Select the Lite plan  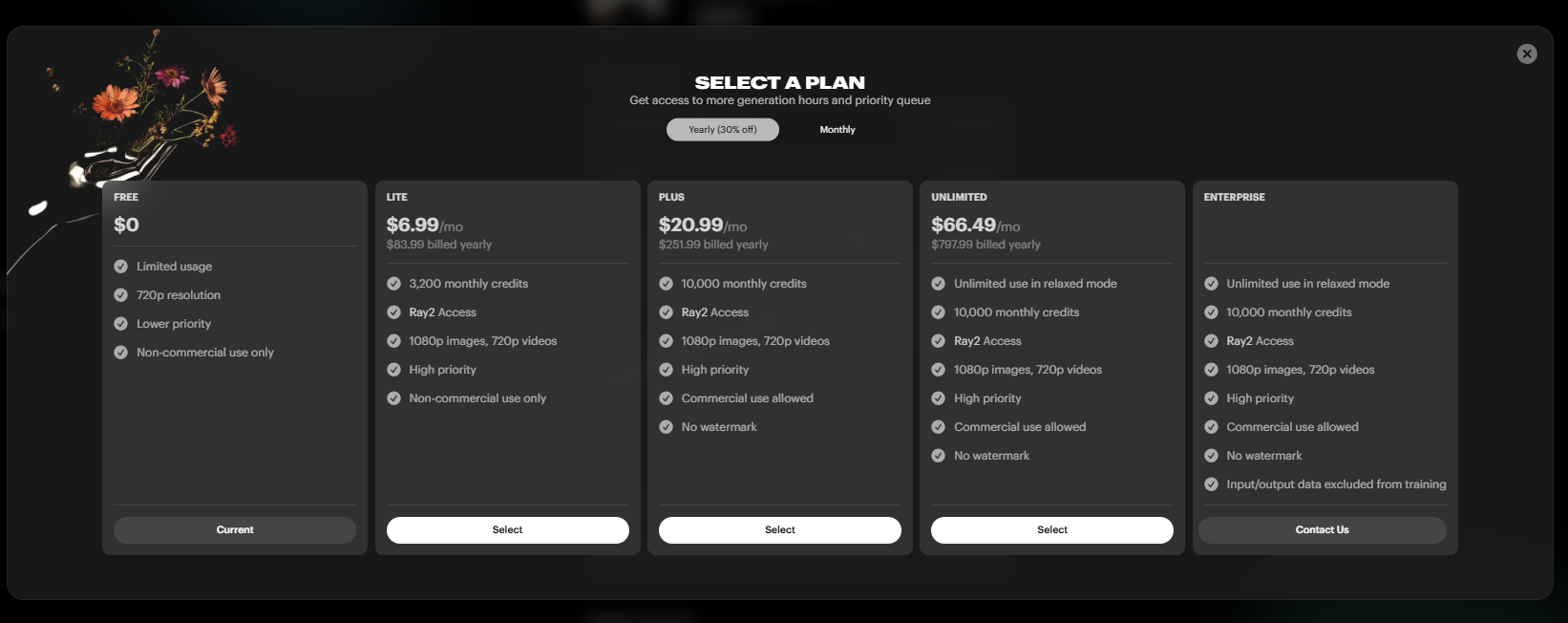pos(507,530)
